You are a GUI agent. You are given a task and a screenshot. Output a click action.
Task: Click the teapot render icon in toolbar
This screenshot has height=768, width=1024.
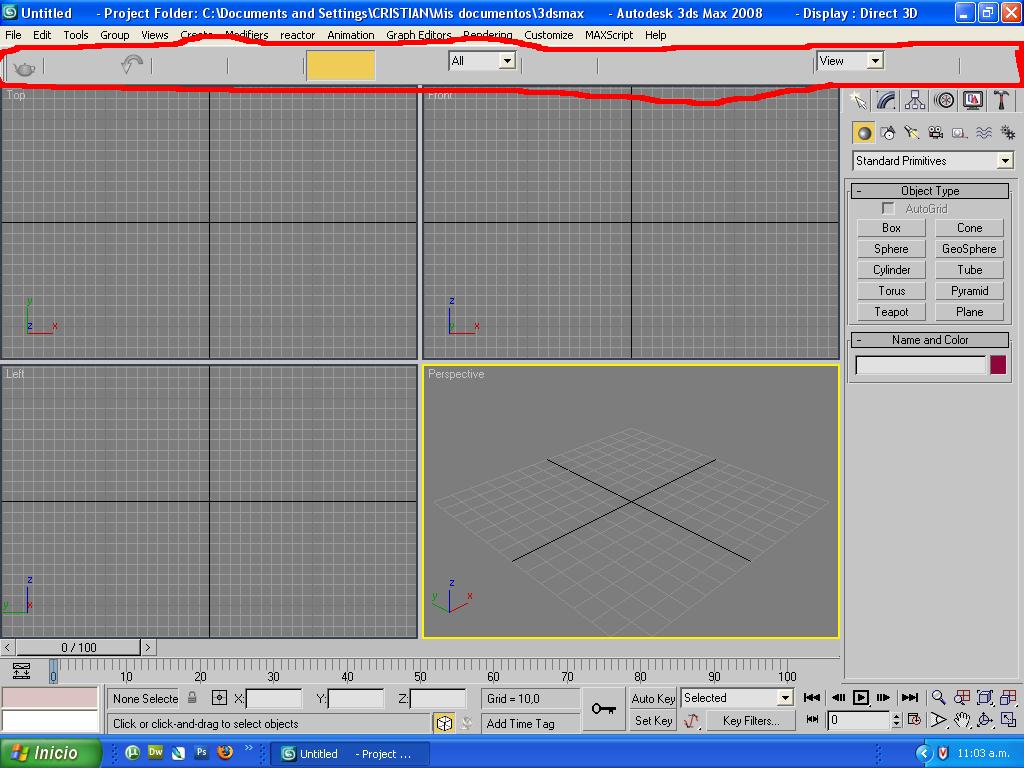click(24, 67)
